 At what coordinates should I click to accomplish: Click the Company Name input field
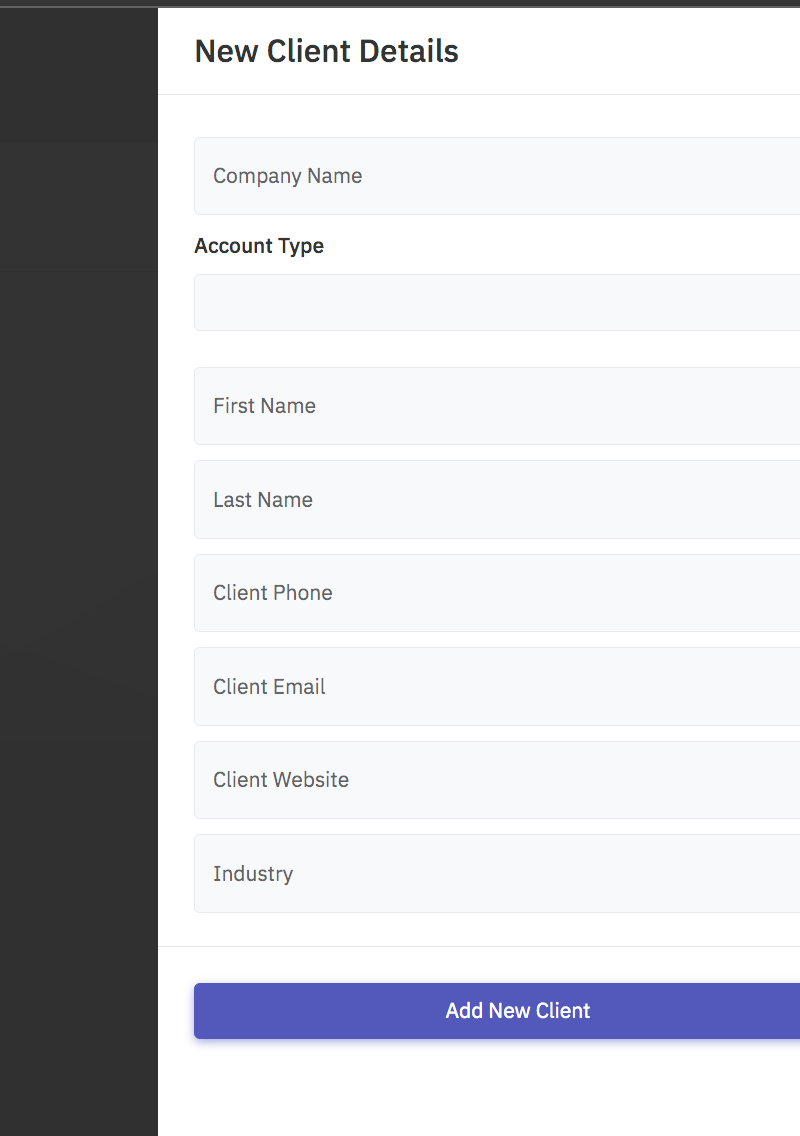tap(497, 176)
